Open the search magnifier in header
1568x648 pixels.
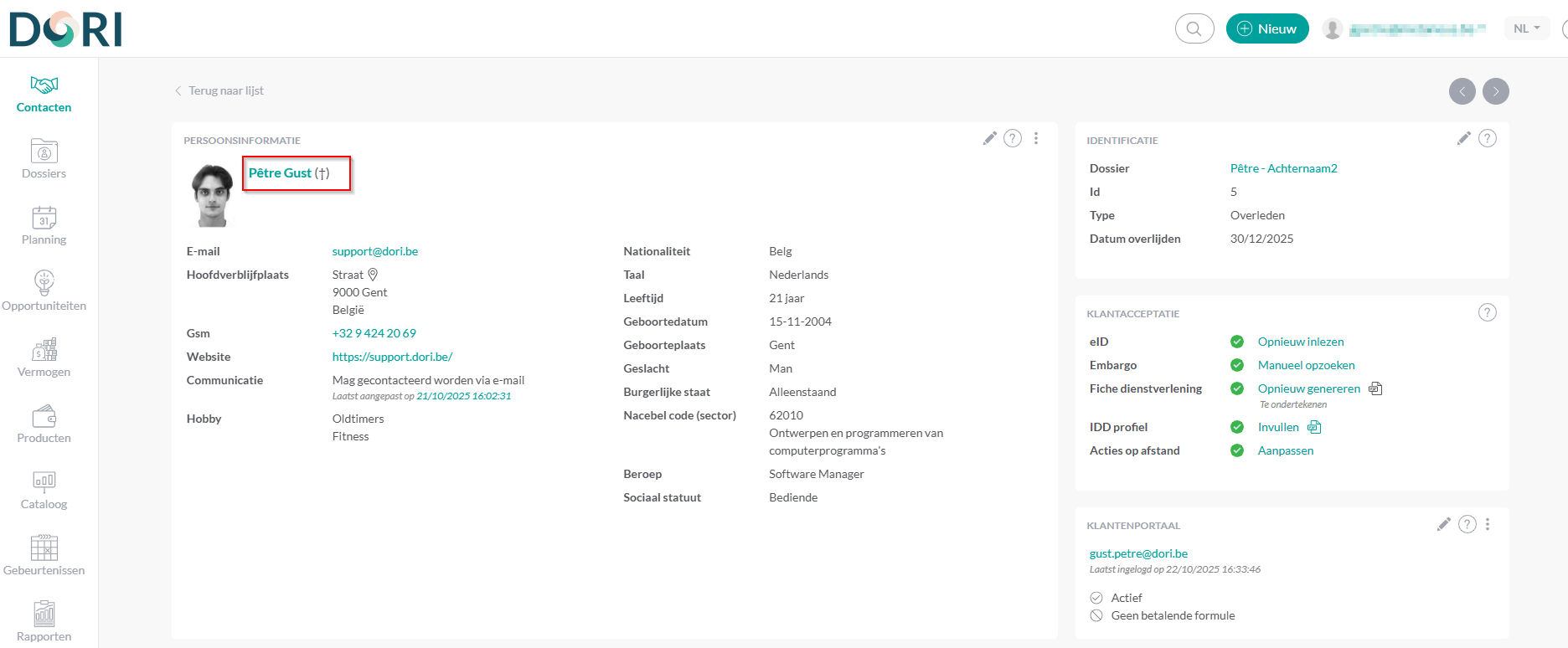click(x=1194, y=28)
